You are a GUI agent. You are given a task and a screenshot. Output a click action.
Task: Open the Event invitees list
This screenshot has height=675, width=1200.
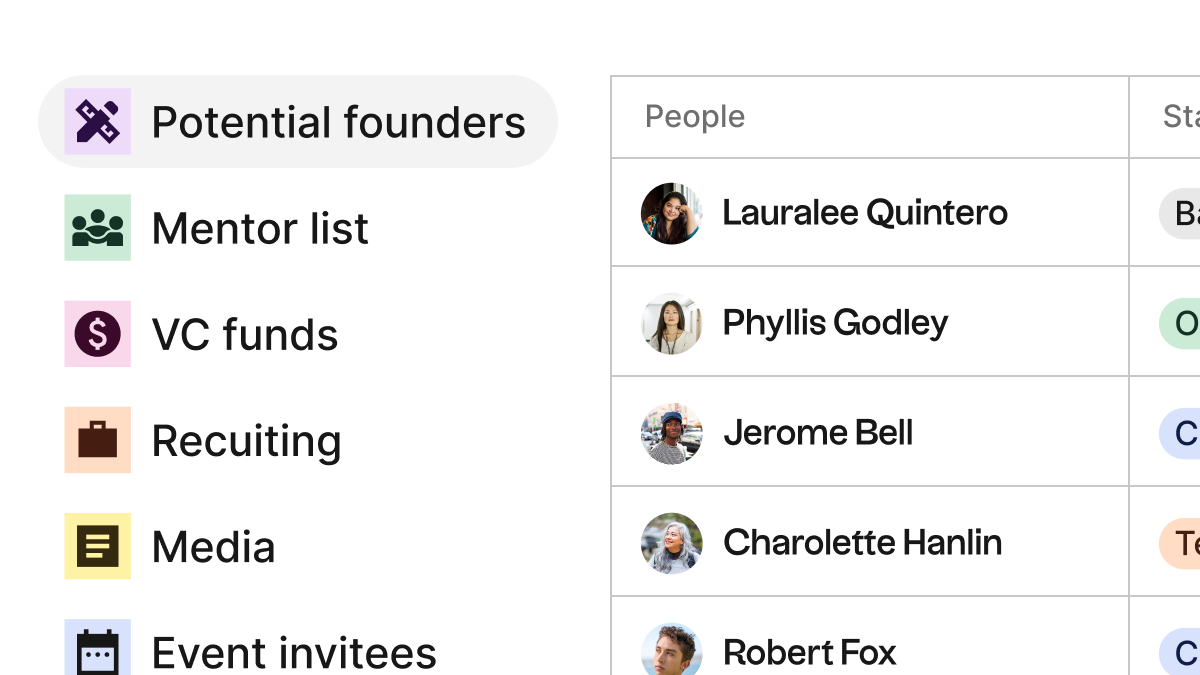[x=294, y=653]
